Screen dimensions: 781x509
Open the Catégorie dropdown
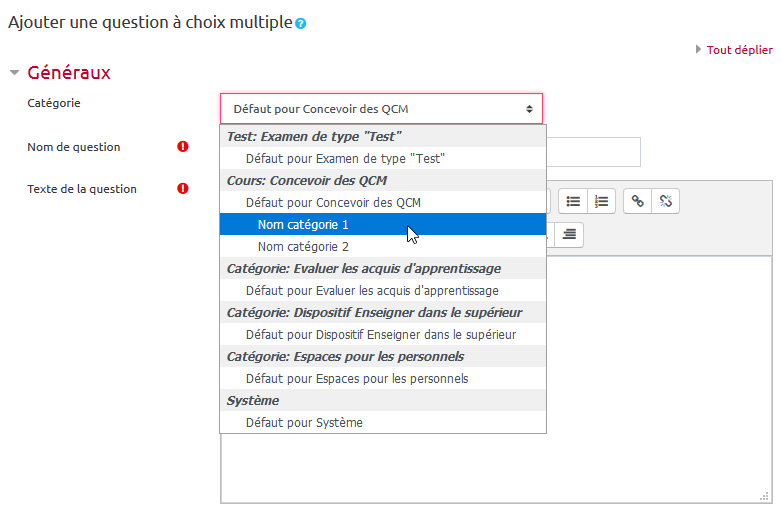pos(381,109)
